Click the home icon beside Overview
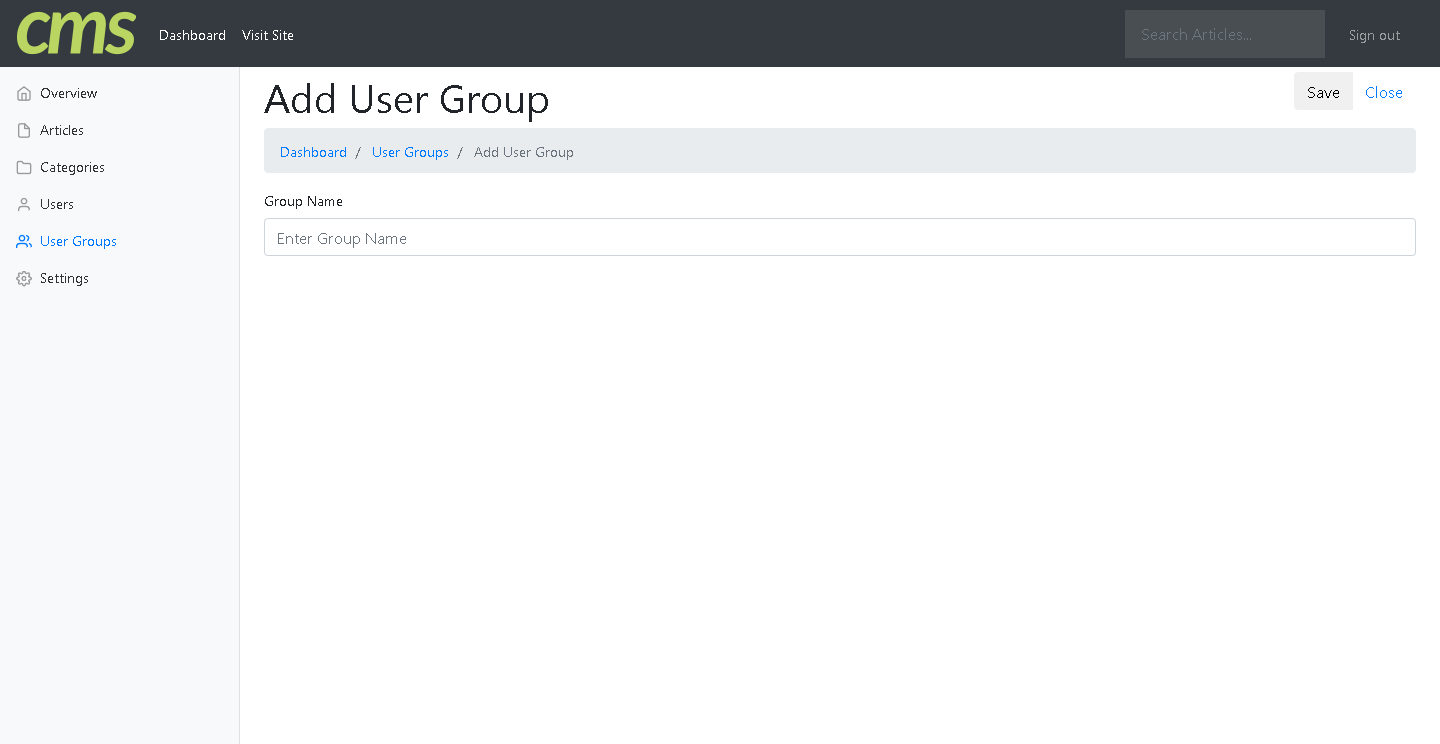Viewport: 1440px width, 744px height. (x=24, y=93)
